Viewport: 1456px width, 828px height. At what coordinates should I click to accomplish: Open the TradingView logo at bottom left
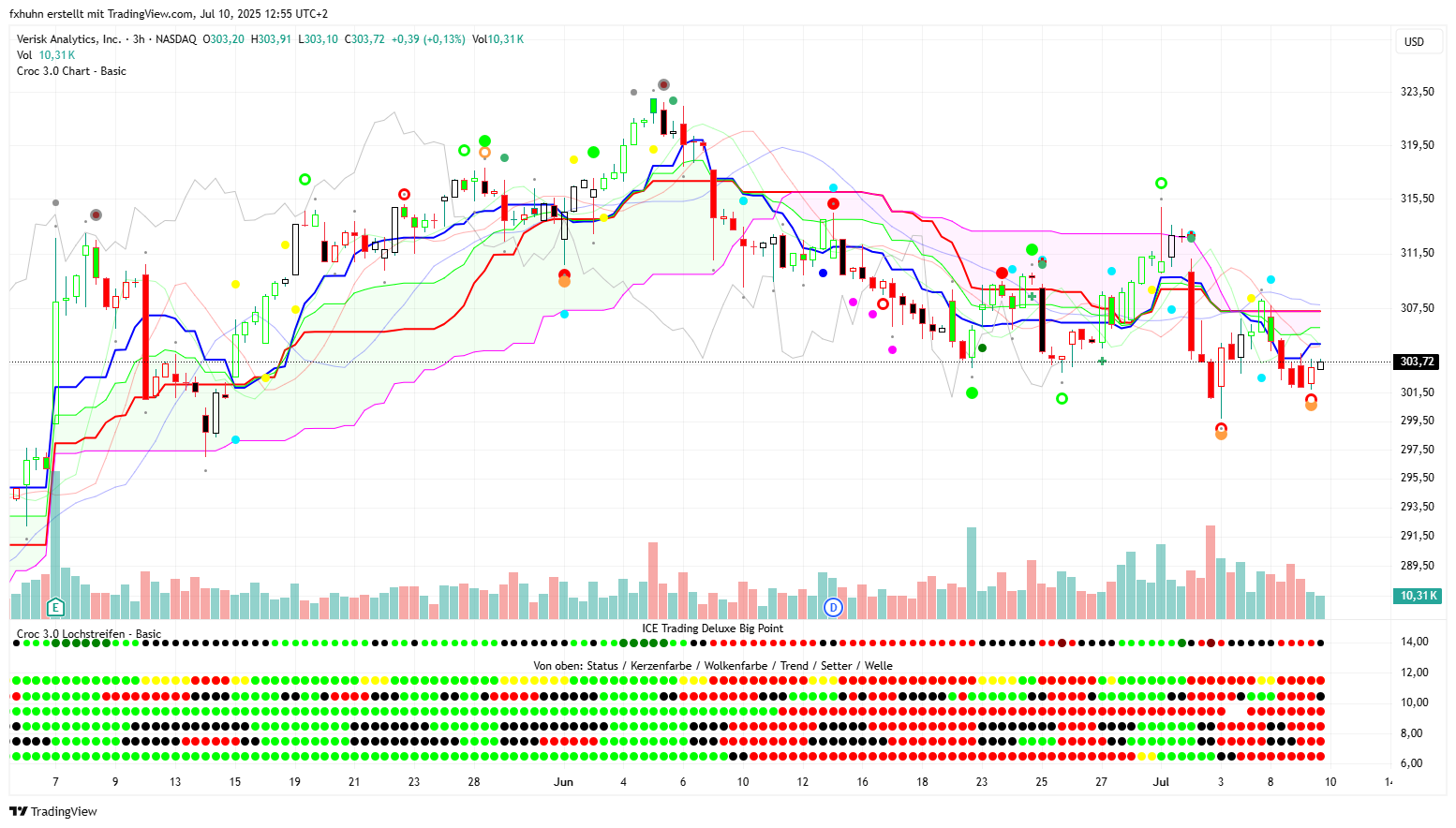point(54,811)
